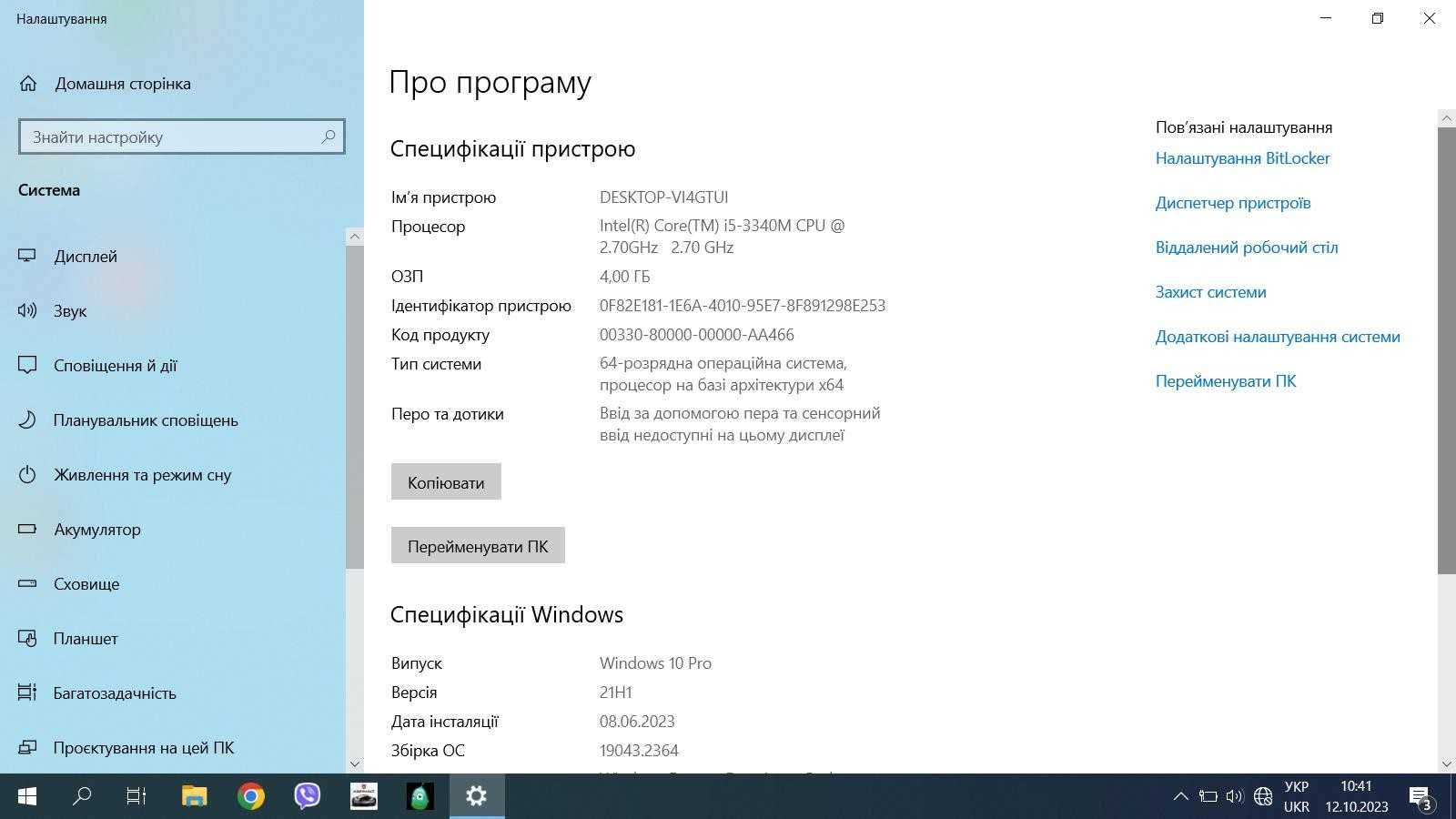This screenshot has width=1456, height=819.
Task: Open the Windows Start menu
Action: [x=27, y=796]
